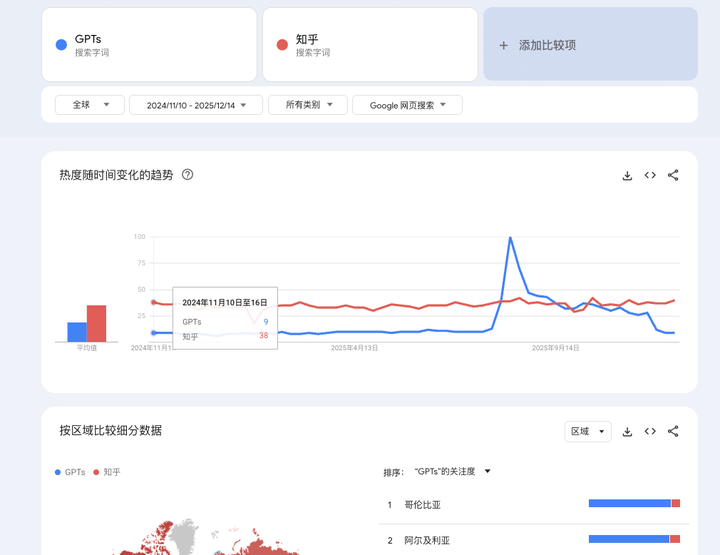
Task: Download the interest over time chart data
Action: (x=627, y=176)
